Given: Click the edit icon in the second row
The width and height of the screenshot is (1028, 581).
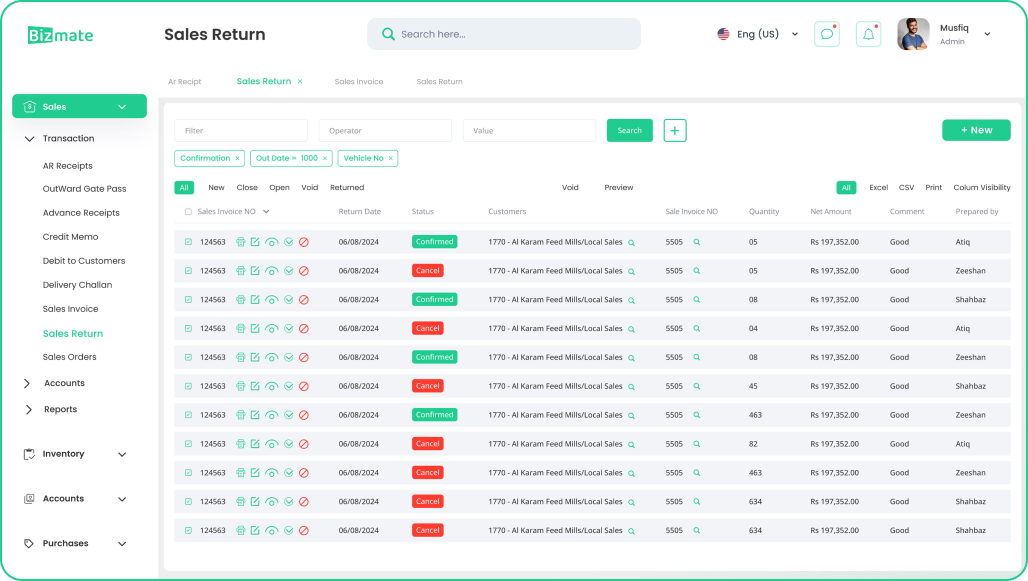Looking at the screenshot, I should [x=255, y=271].
